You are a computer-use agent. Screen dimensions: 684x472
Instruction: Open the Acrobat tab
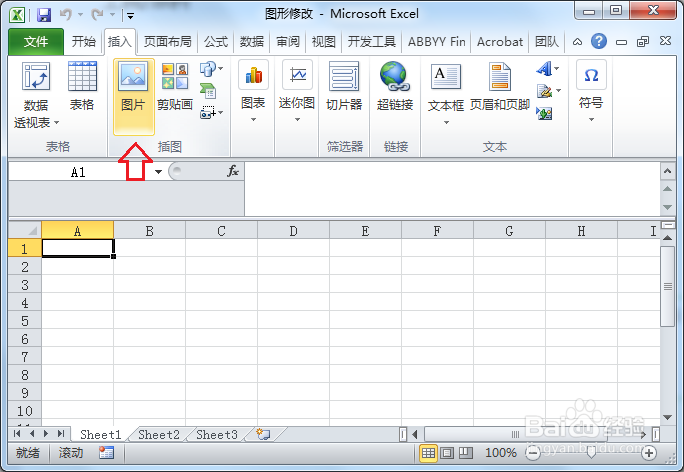coord(500,41)
